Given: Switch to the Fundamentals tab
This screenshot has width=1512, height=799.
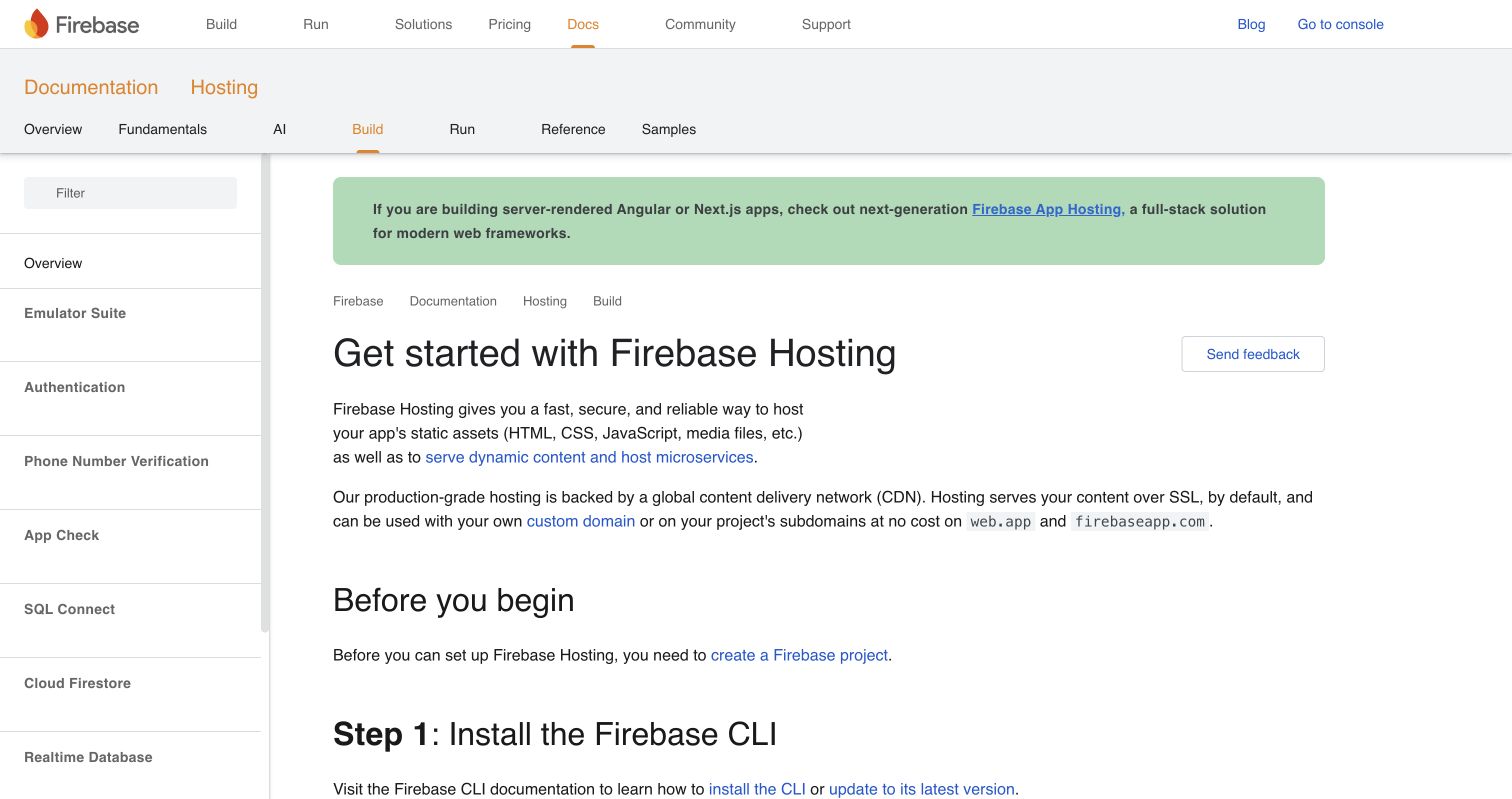Looking at the screenshot, I should (x=163, y=129).
